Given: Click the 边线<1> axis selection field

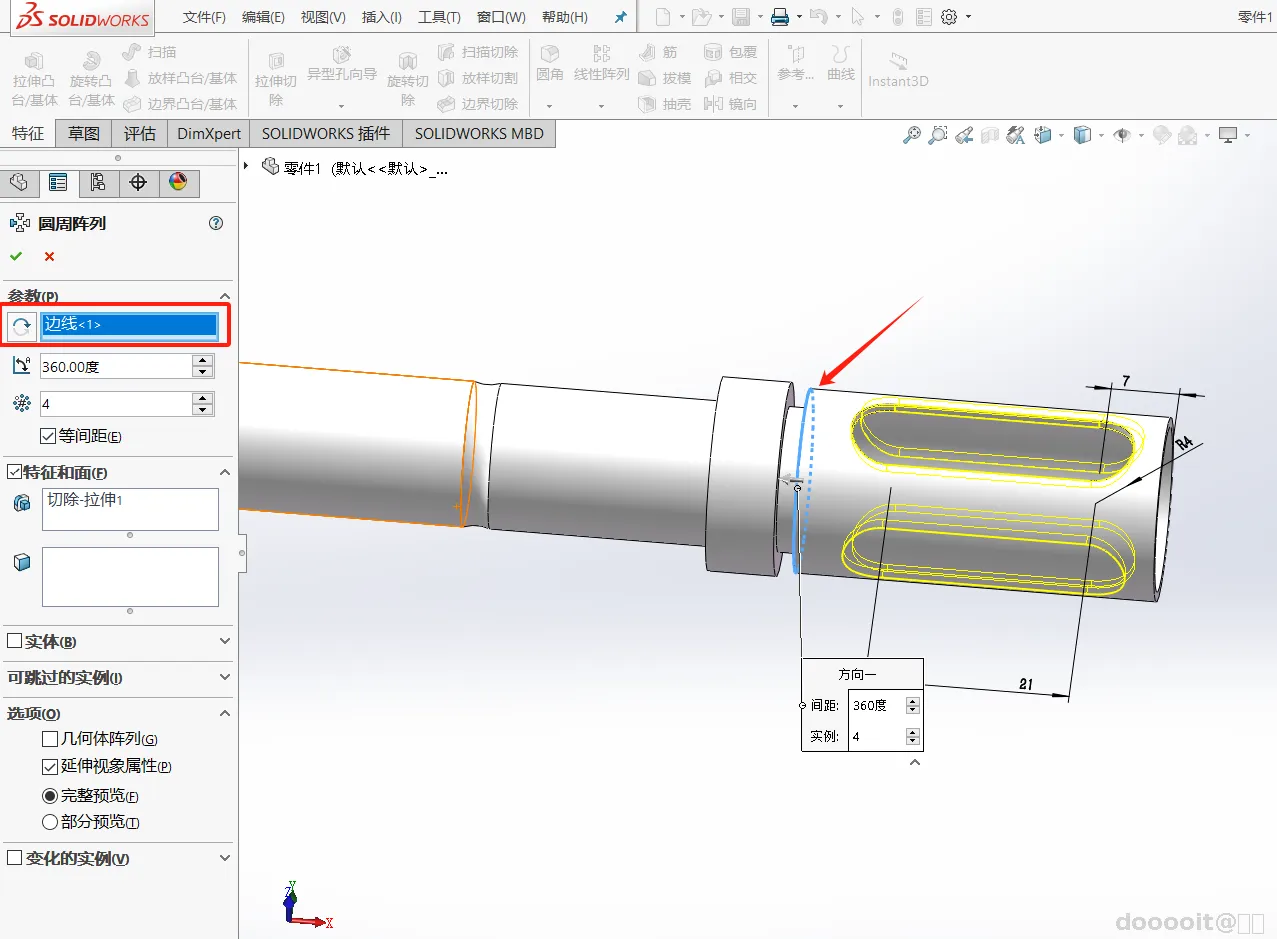Looking at the screenshot, I should click(129, 325).
